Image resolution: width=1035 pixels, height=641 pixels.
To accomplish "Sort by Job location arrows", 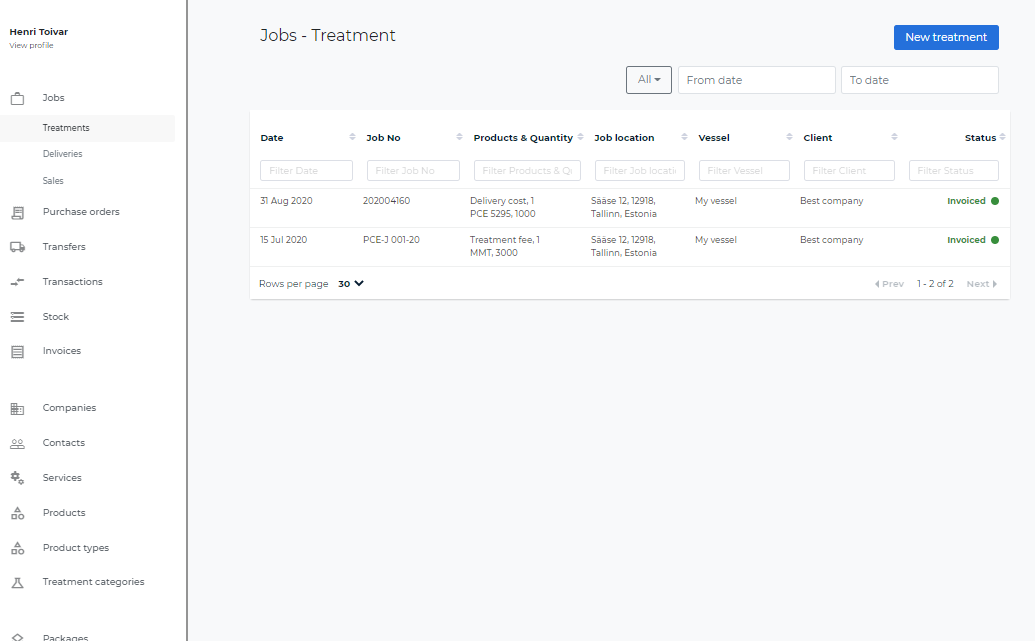I will click(684, 137).
